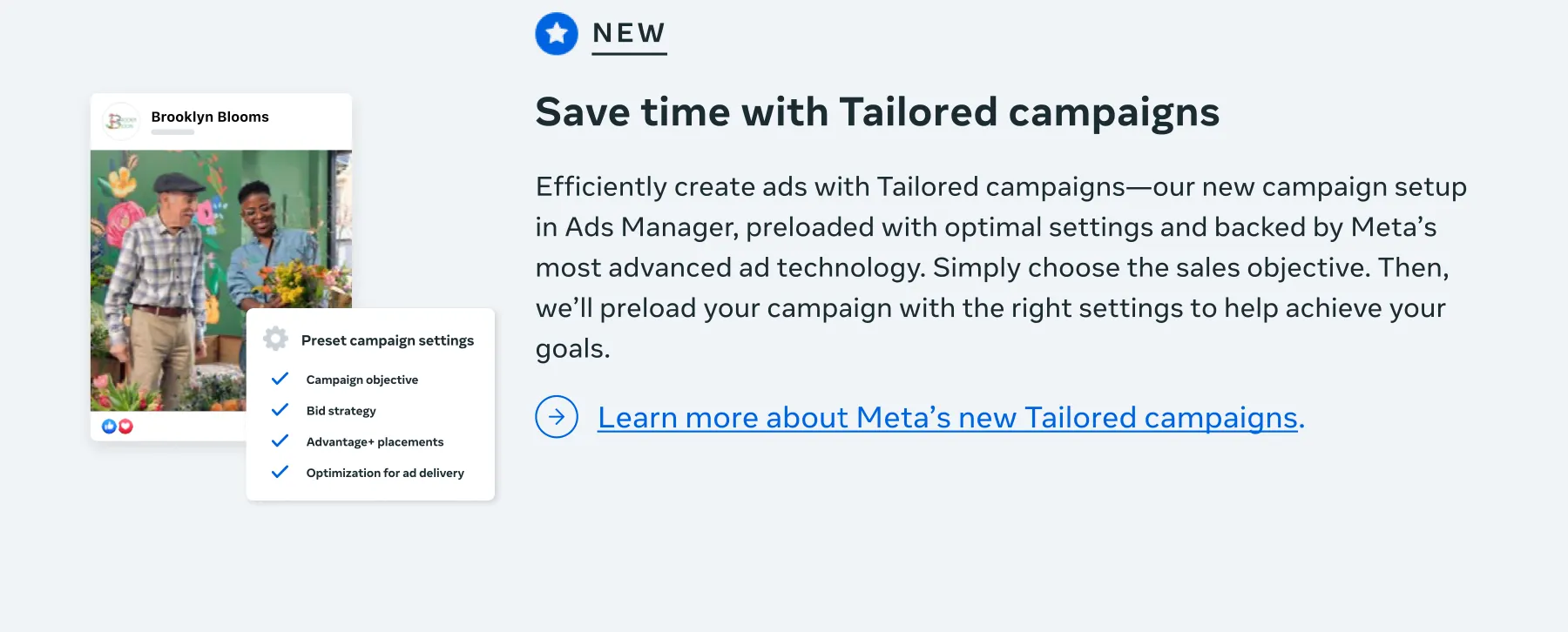Click the circled arrow icon
Image resolution: width=1568 pixels, height=632 pixels.
[557, 417]
